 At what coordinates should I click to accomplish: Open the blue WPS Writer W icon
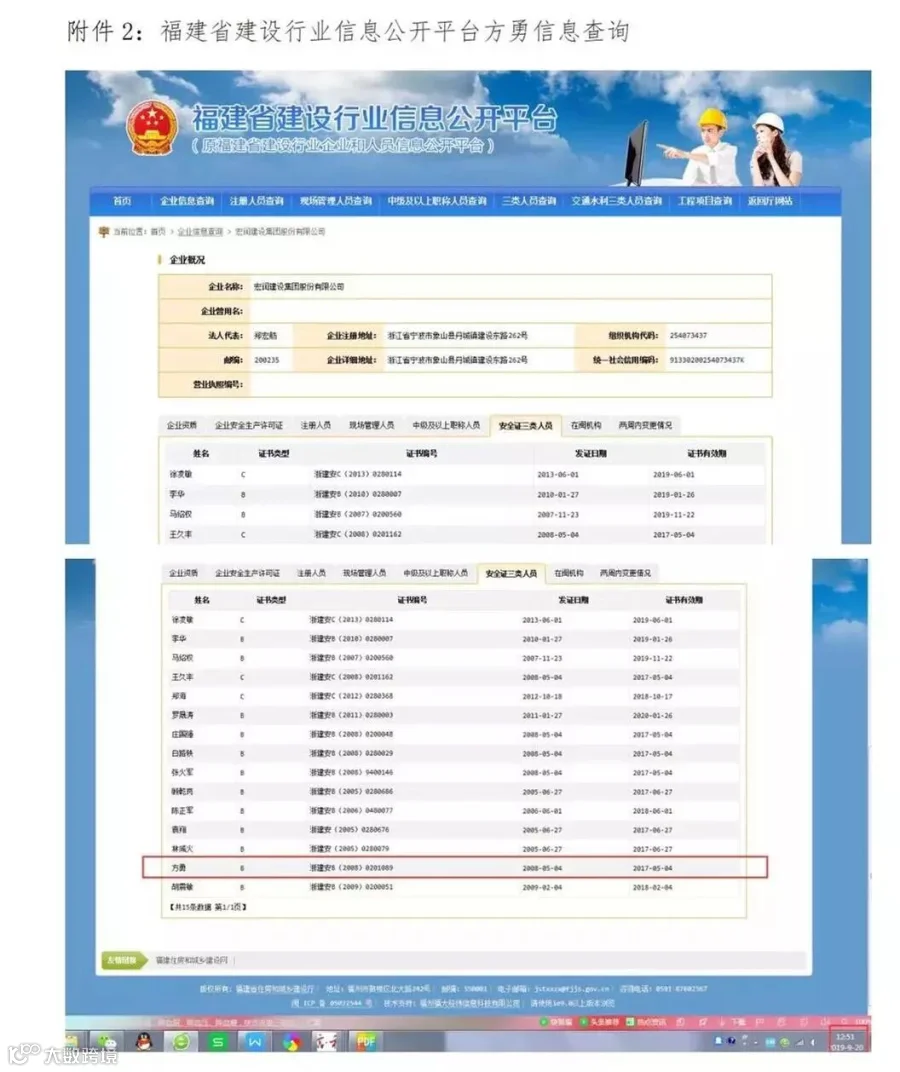tap(254, 1042)
